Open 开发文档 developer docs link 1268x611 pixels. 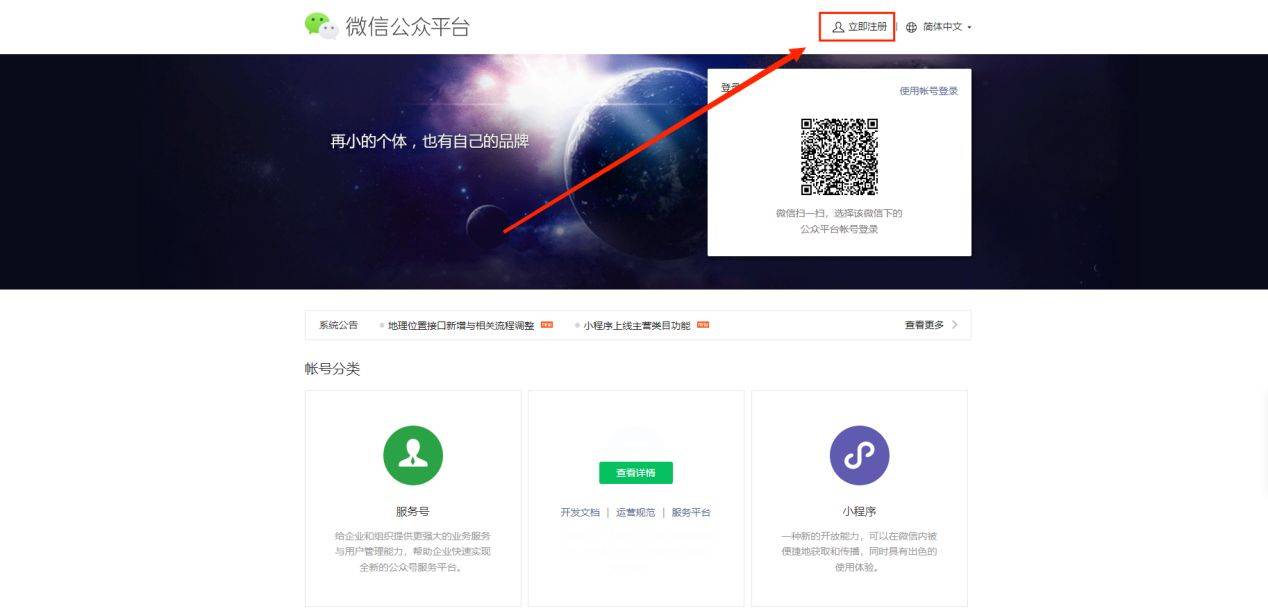click(x=580, y=512)
